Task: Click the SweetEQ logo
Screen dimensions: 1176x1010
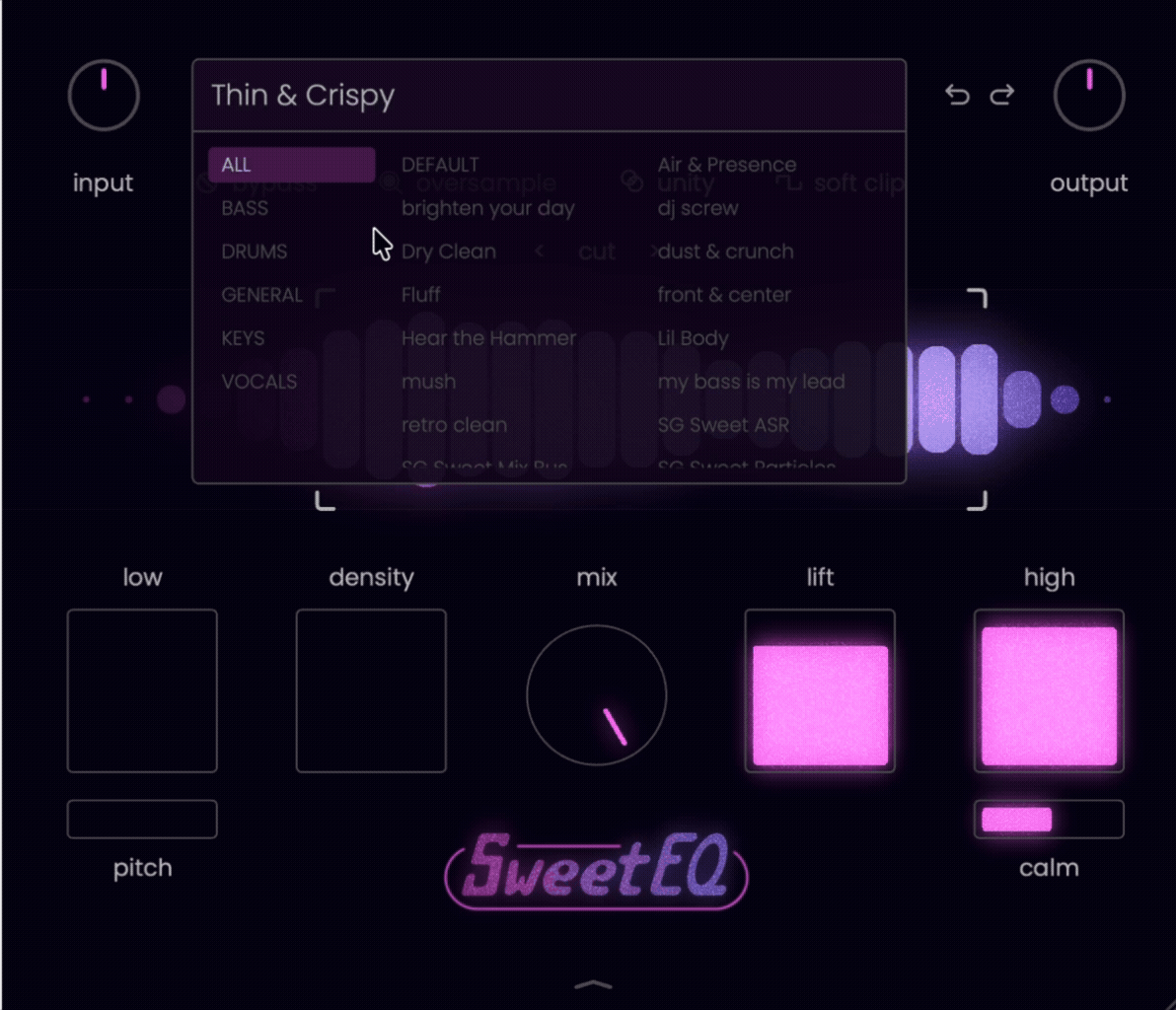Action: [596, 869]
